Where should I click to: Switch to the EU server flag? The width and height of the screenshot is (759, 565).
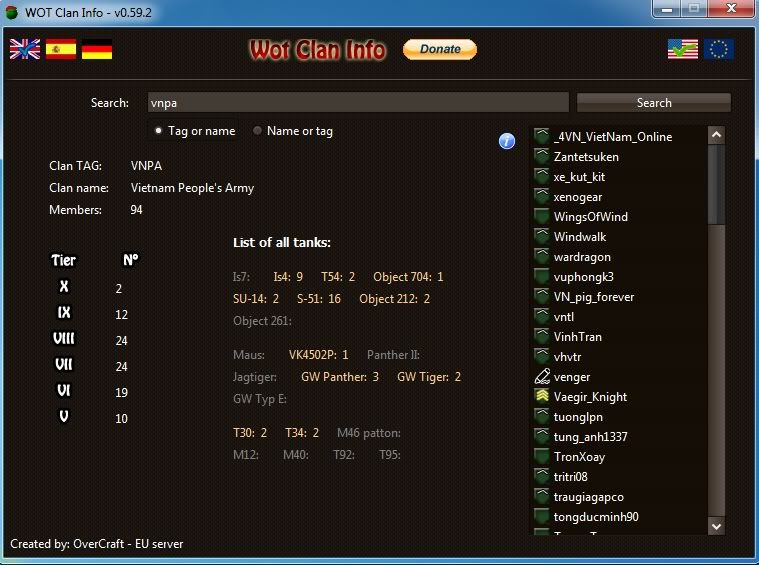[x=719, y=49]
